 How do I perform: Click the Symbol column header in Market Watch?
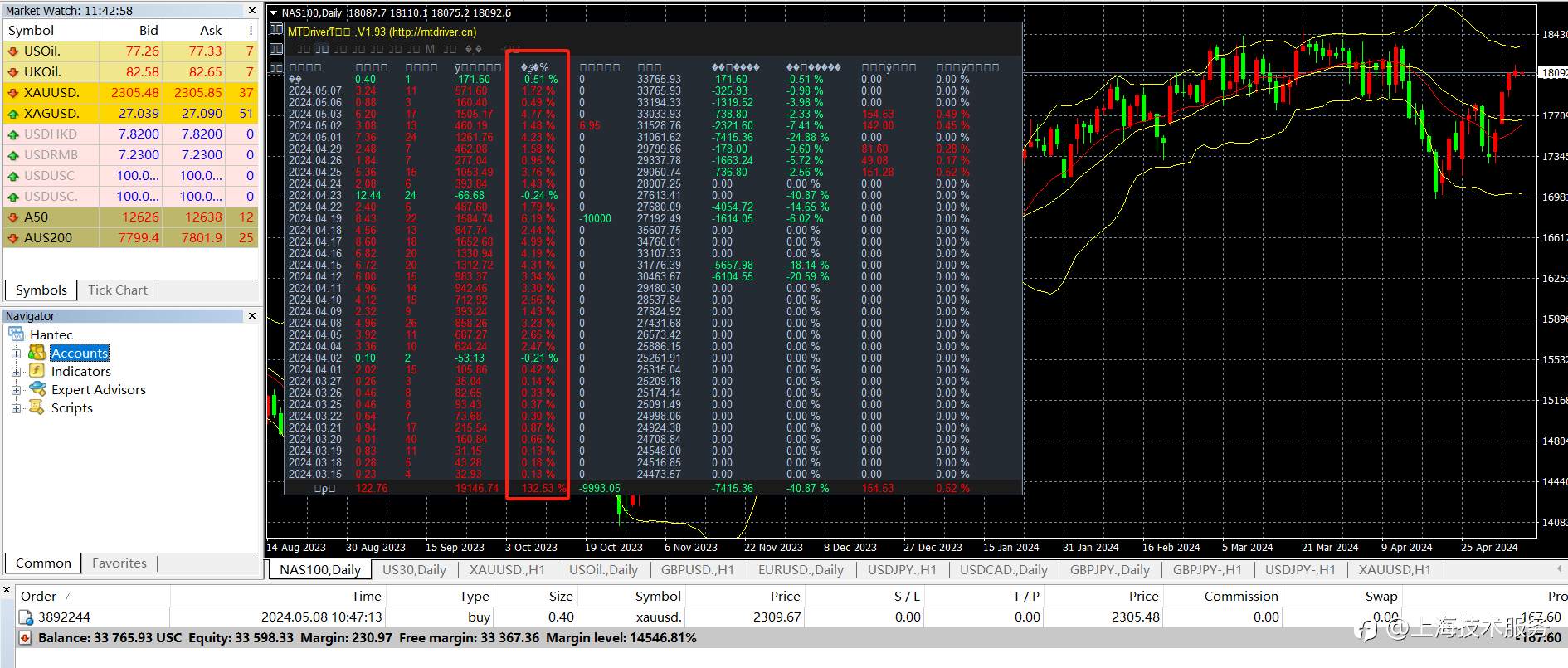pyautogui.click(x=51, y=30)
